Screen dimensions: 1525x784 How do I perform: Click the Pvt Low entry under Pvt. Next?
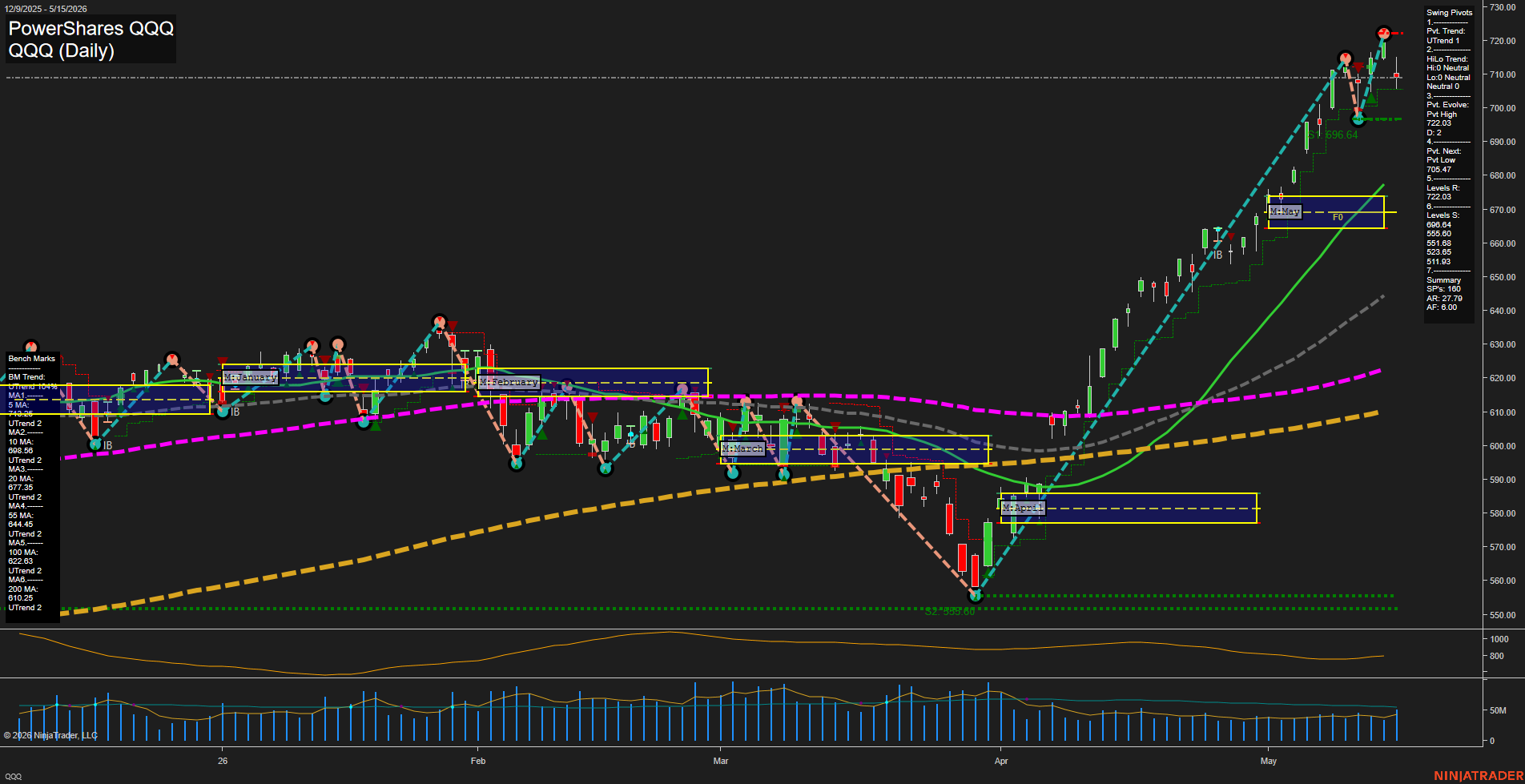click(1441, 160)
